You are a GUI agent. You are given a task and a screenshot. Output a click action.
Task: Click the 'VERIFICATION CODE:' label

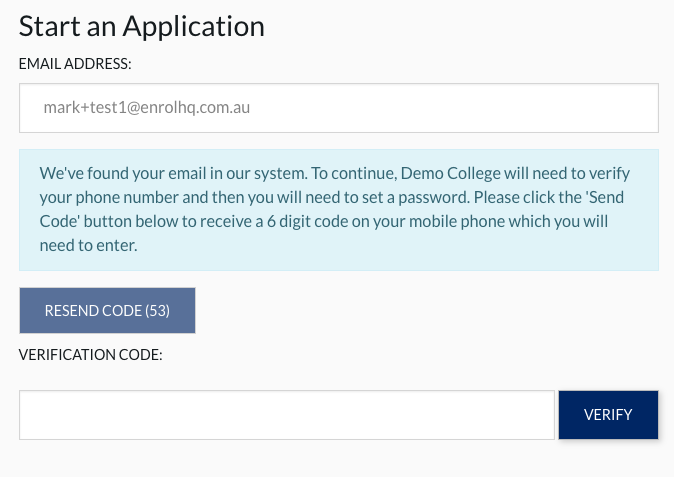point(91,354)
